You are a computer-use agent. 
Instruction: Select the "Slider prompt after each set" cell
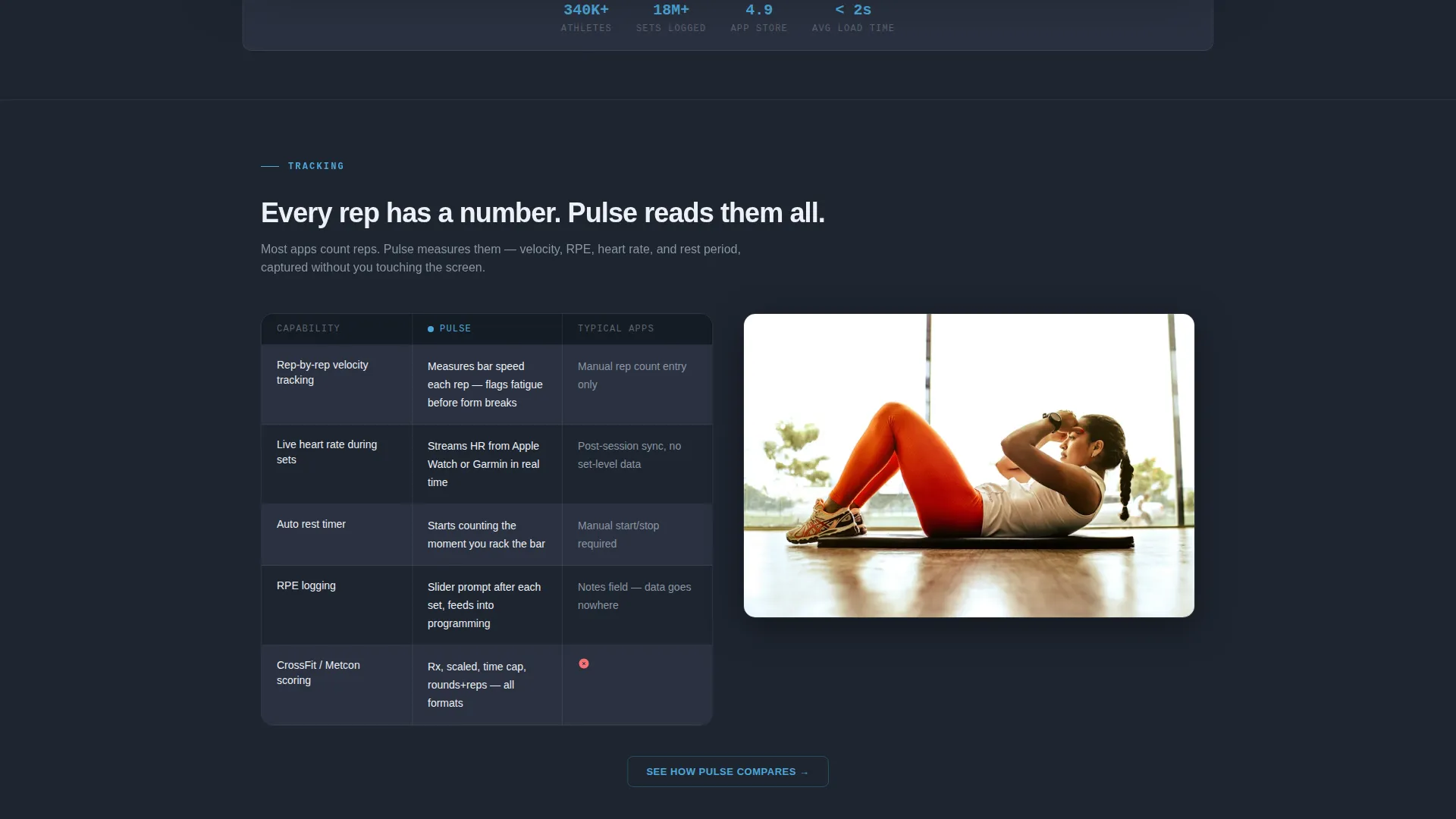coord(487,605)
